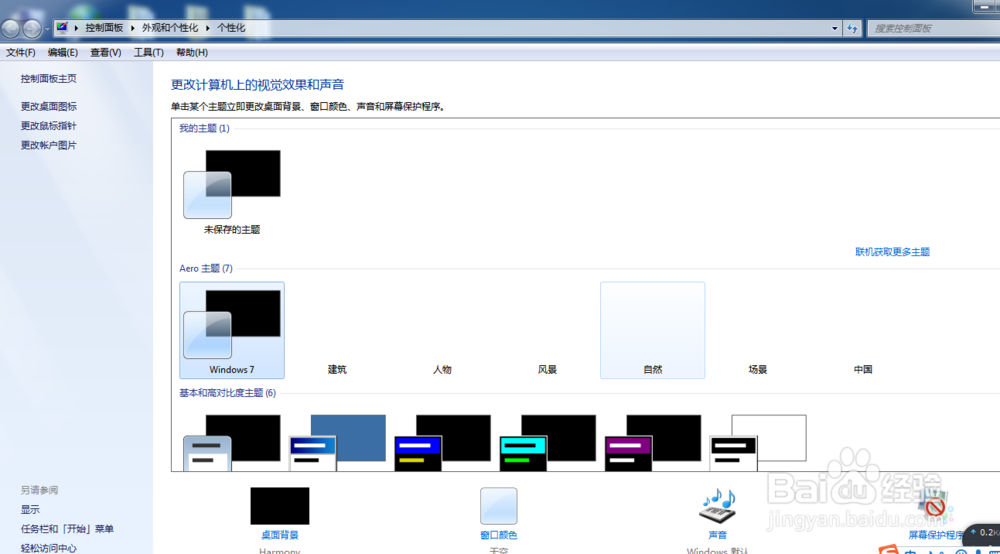
Task: Open 任务栏和「开始」菜单 link
Action: click(67, 528)
